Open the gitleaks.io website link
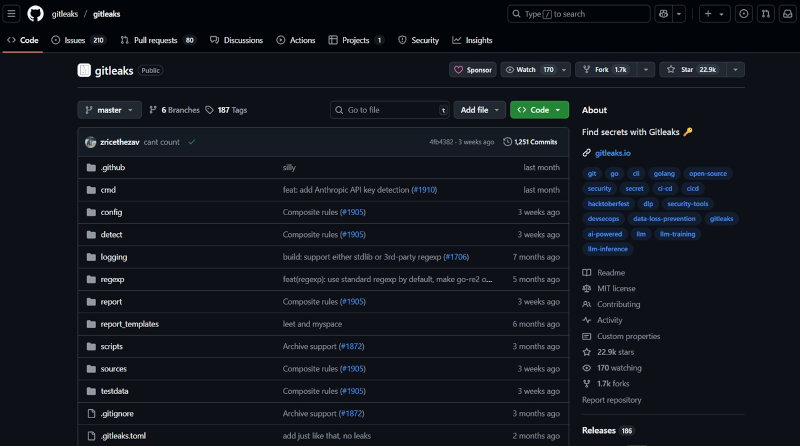Screen dimensions: 800x446 pos(613,153)
